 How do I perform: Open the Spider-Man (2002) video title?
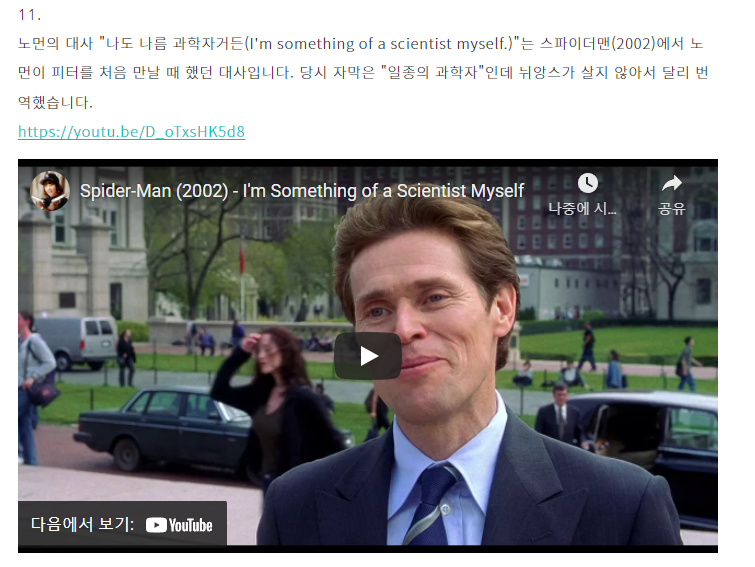[x=302, y=191]
